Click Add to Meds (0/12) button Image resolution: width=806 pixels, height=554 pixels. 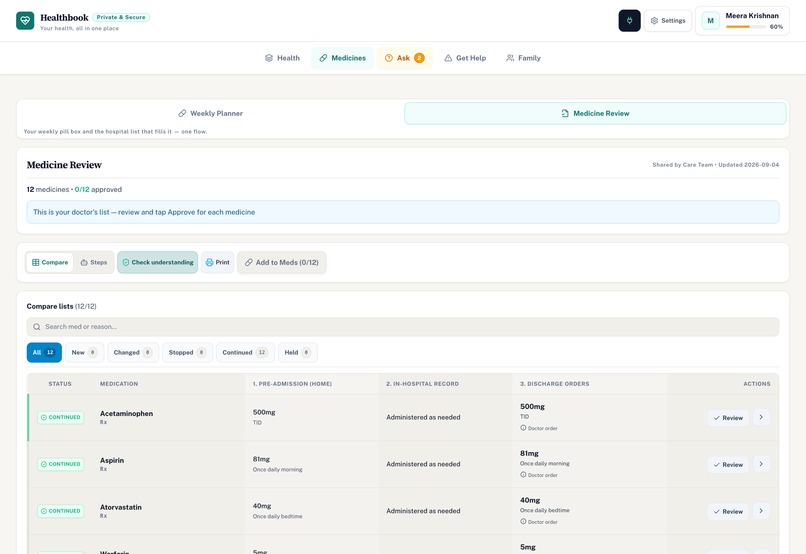coord(282,263)
